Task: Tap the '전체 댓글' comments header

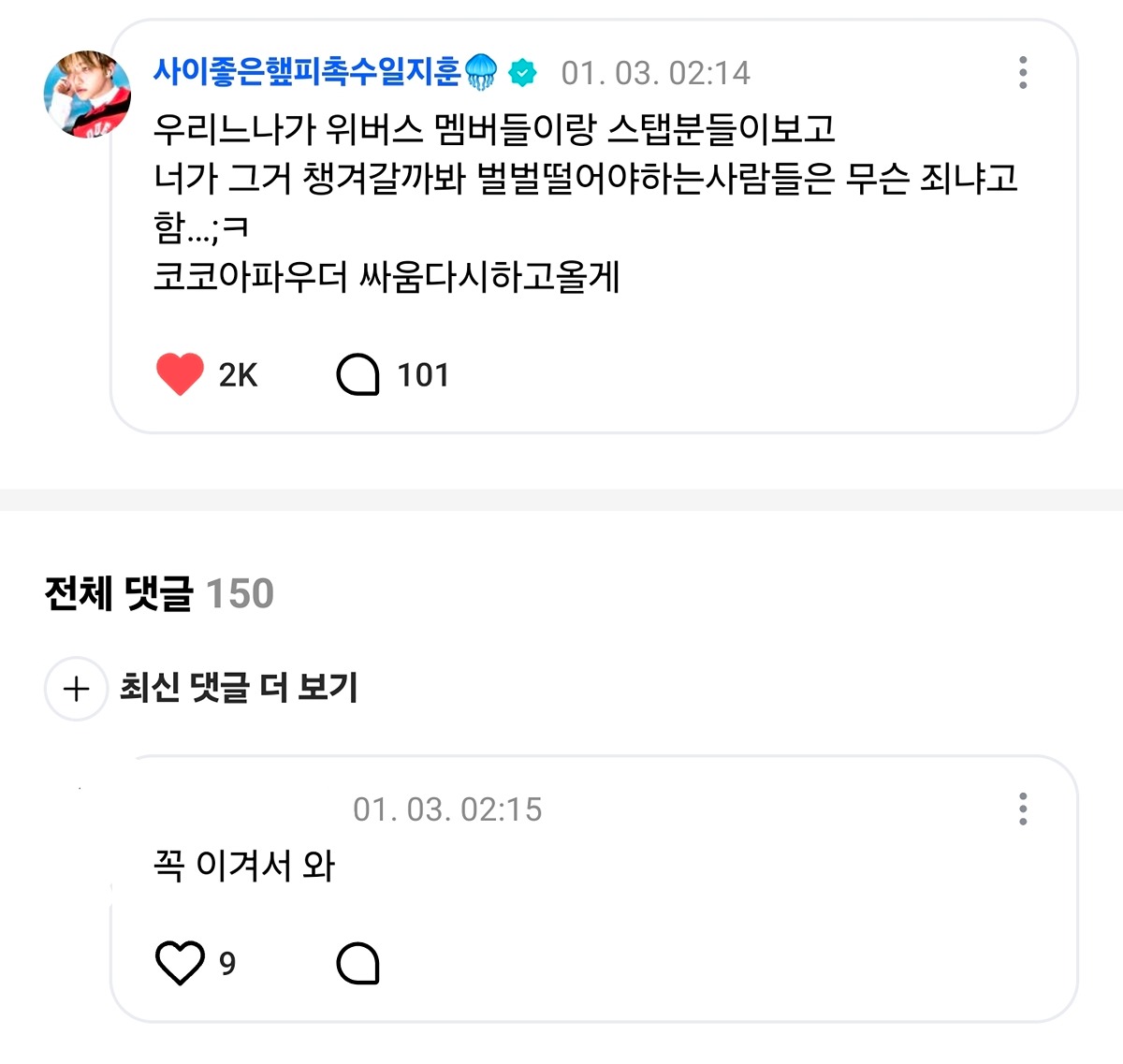Action: pyautogui.click(x=119, y=593)
